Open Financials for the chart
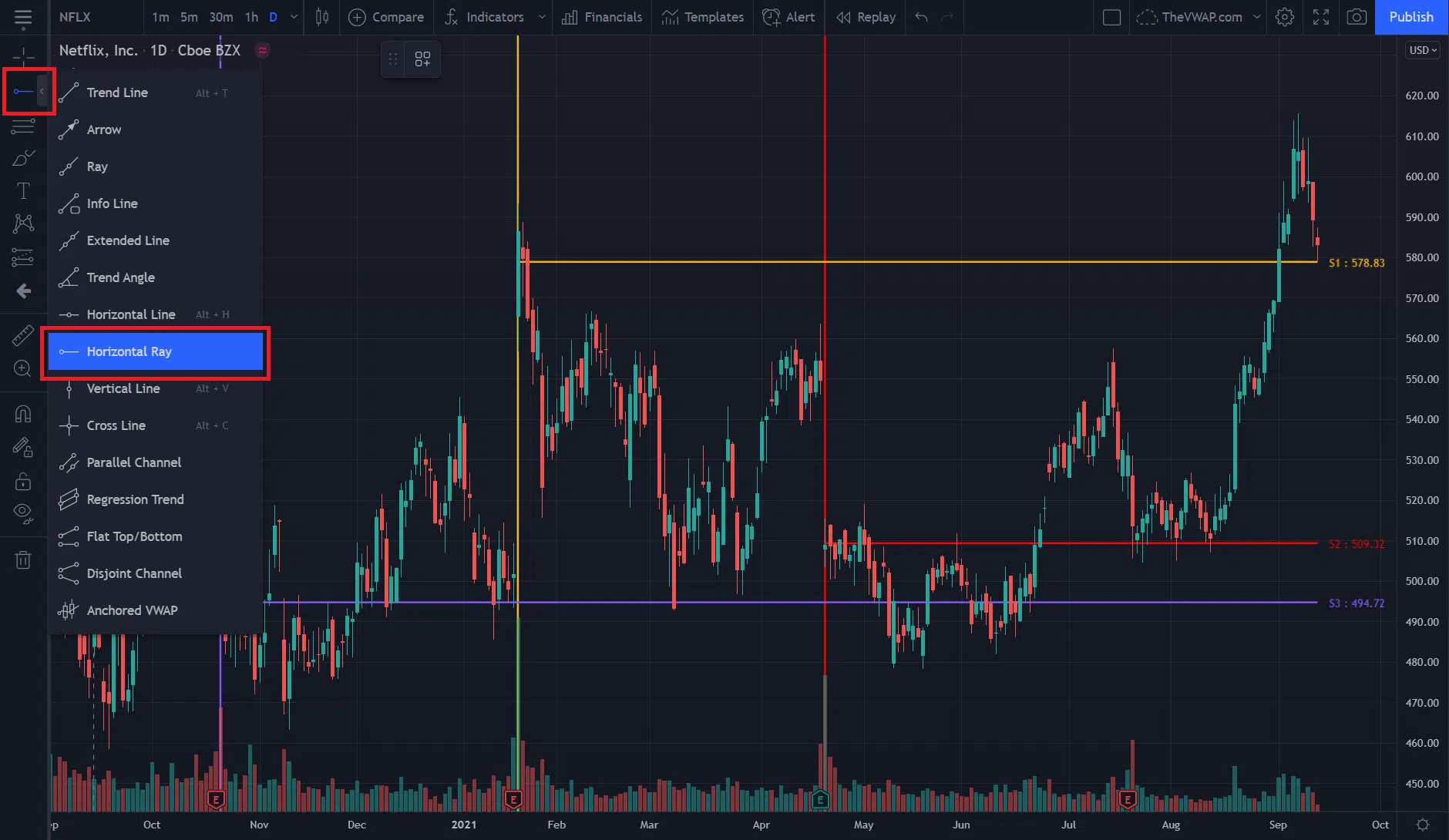This screenshot has height=840, width=1449. coord(602,17)
